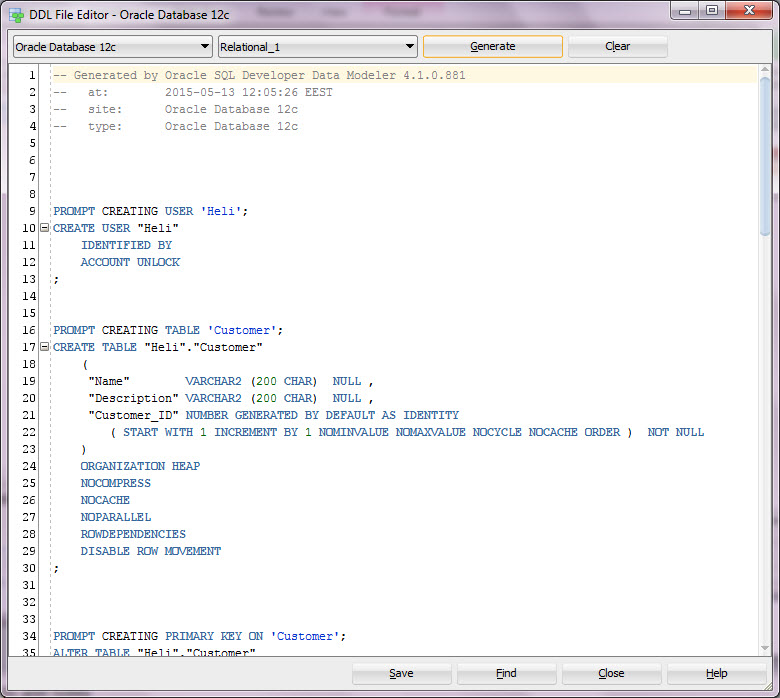This screenshot has height=698, width=780.
Task: Open Help for the DDL editor
Action: pyautogui.click(x=716, y=673)
